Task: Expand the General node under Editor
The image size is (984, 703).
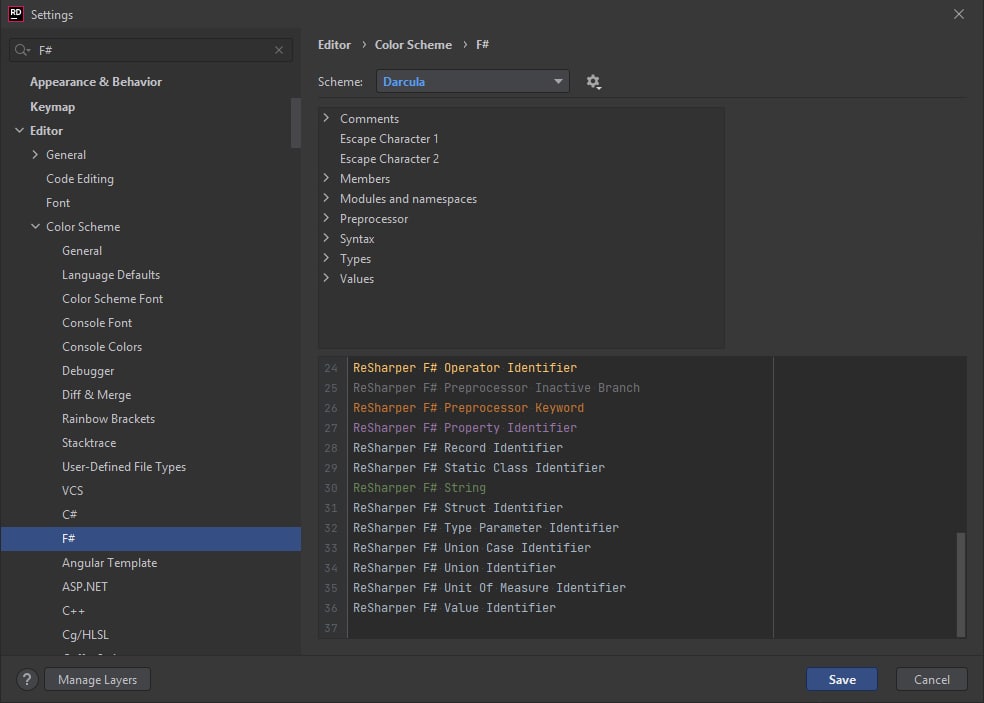Action: pos(35,154)
